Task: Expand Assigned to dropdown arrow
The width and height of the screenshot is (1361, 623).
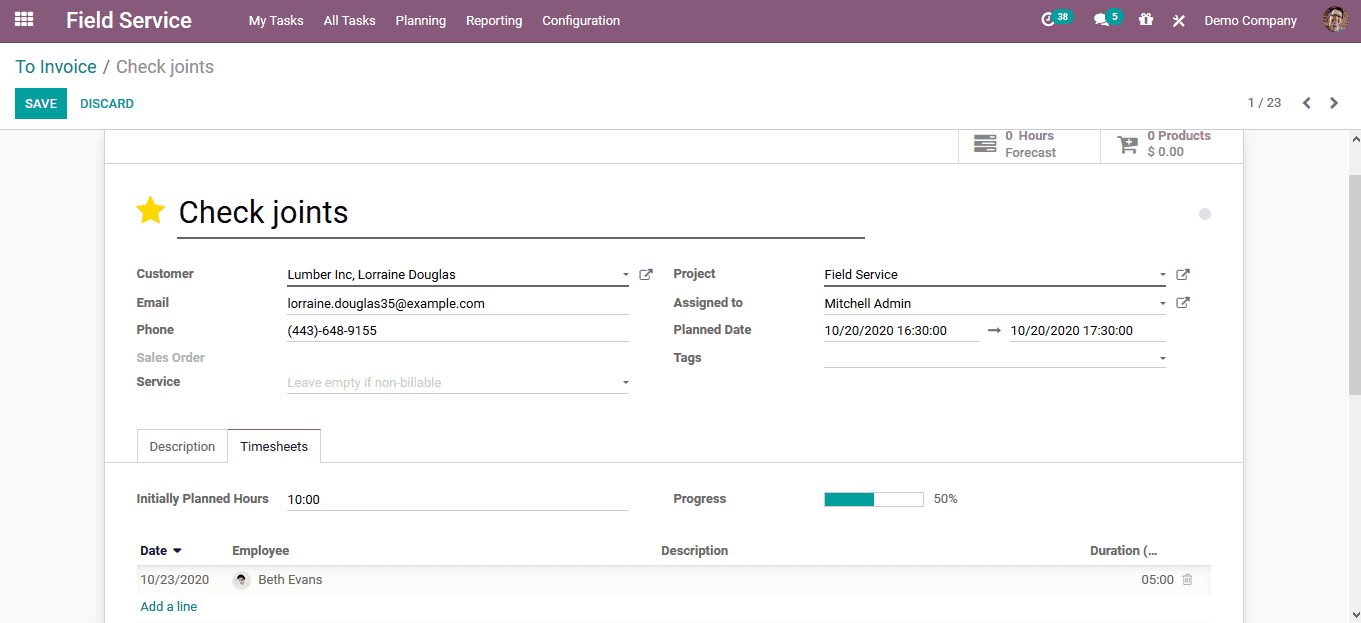Action: (1163, 303)
